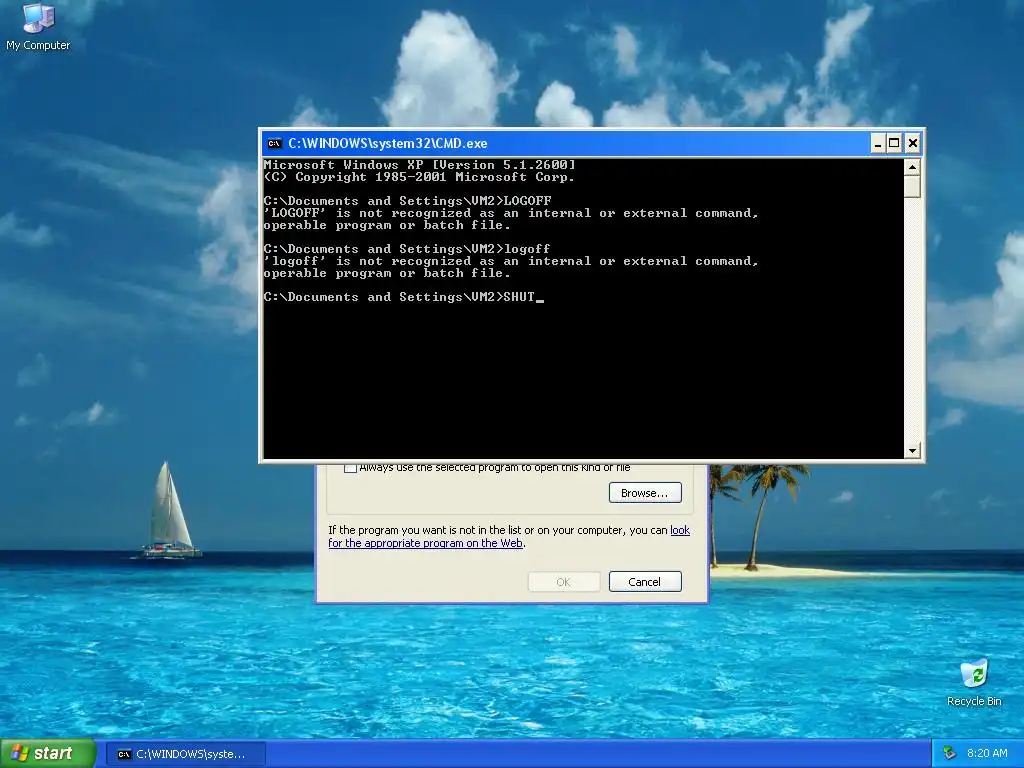The width and height of the screenshot is (1024, 768).
Task: Click the uppercase LOGOFF command line
Action: pos(408,201)
